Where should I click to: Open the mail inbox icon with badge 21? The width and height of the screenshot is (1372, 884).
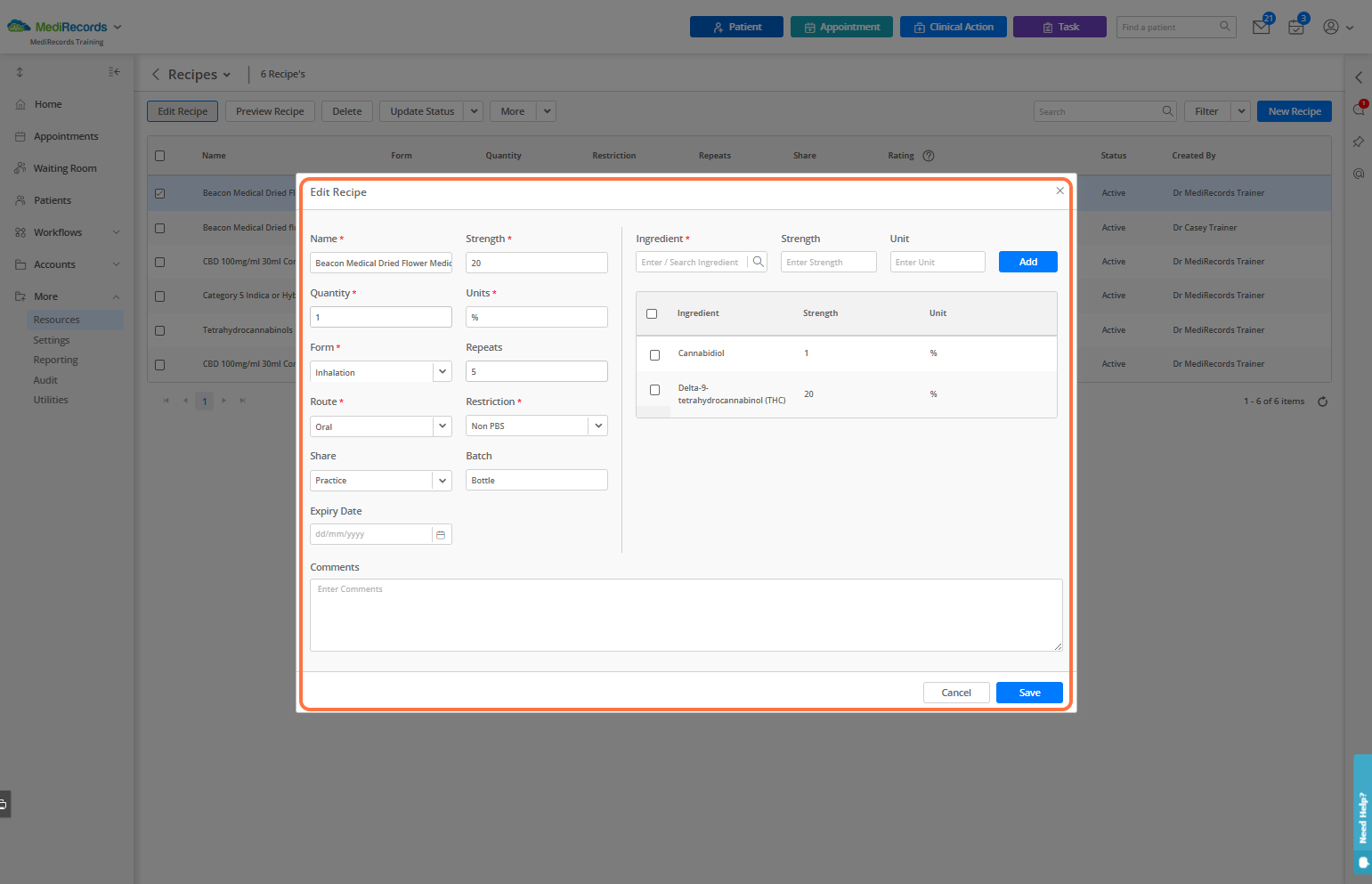(x=1262, y=27)
